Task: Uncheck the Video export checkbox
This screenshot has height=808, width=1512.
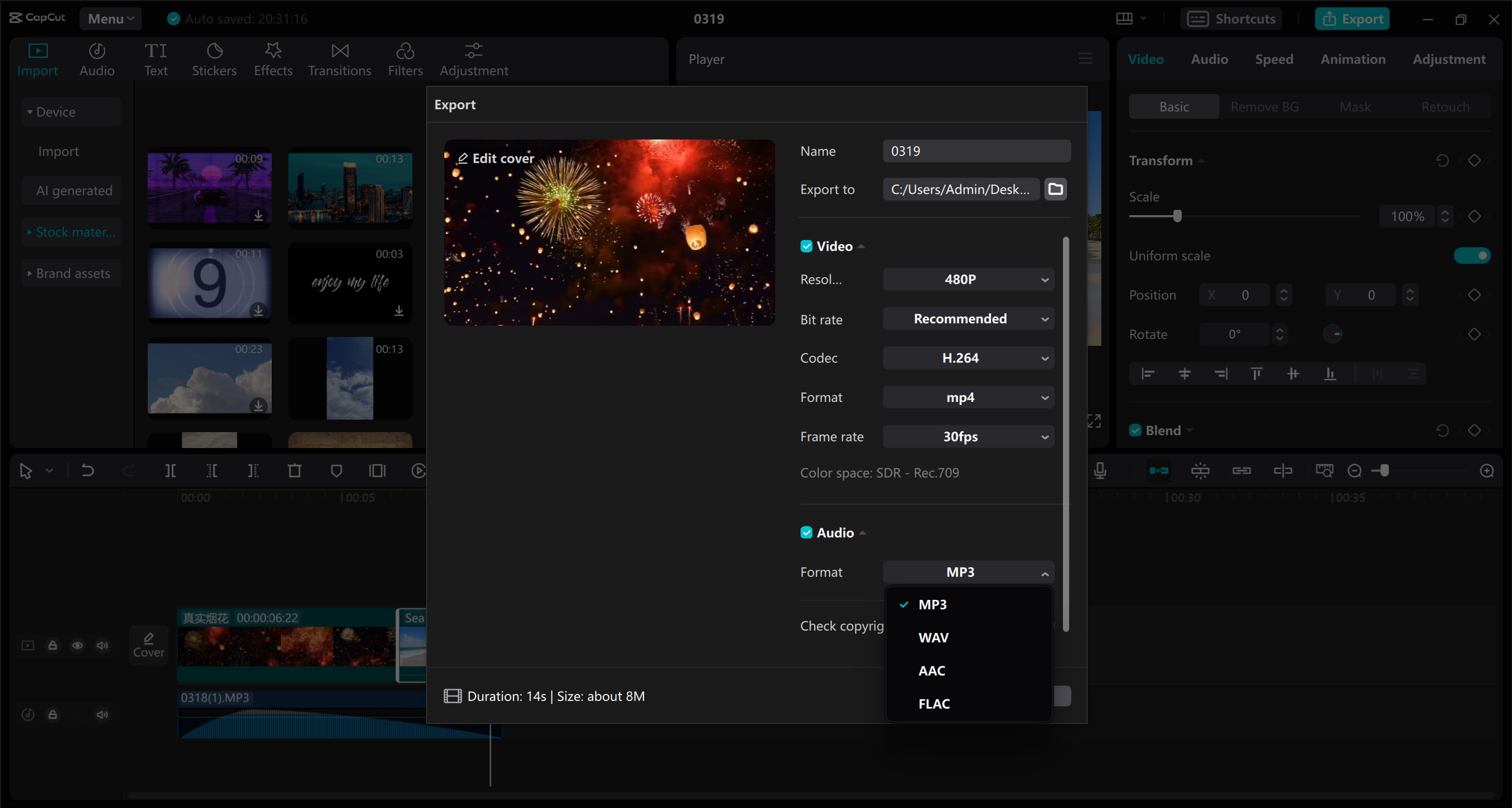Action: 807,246
